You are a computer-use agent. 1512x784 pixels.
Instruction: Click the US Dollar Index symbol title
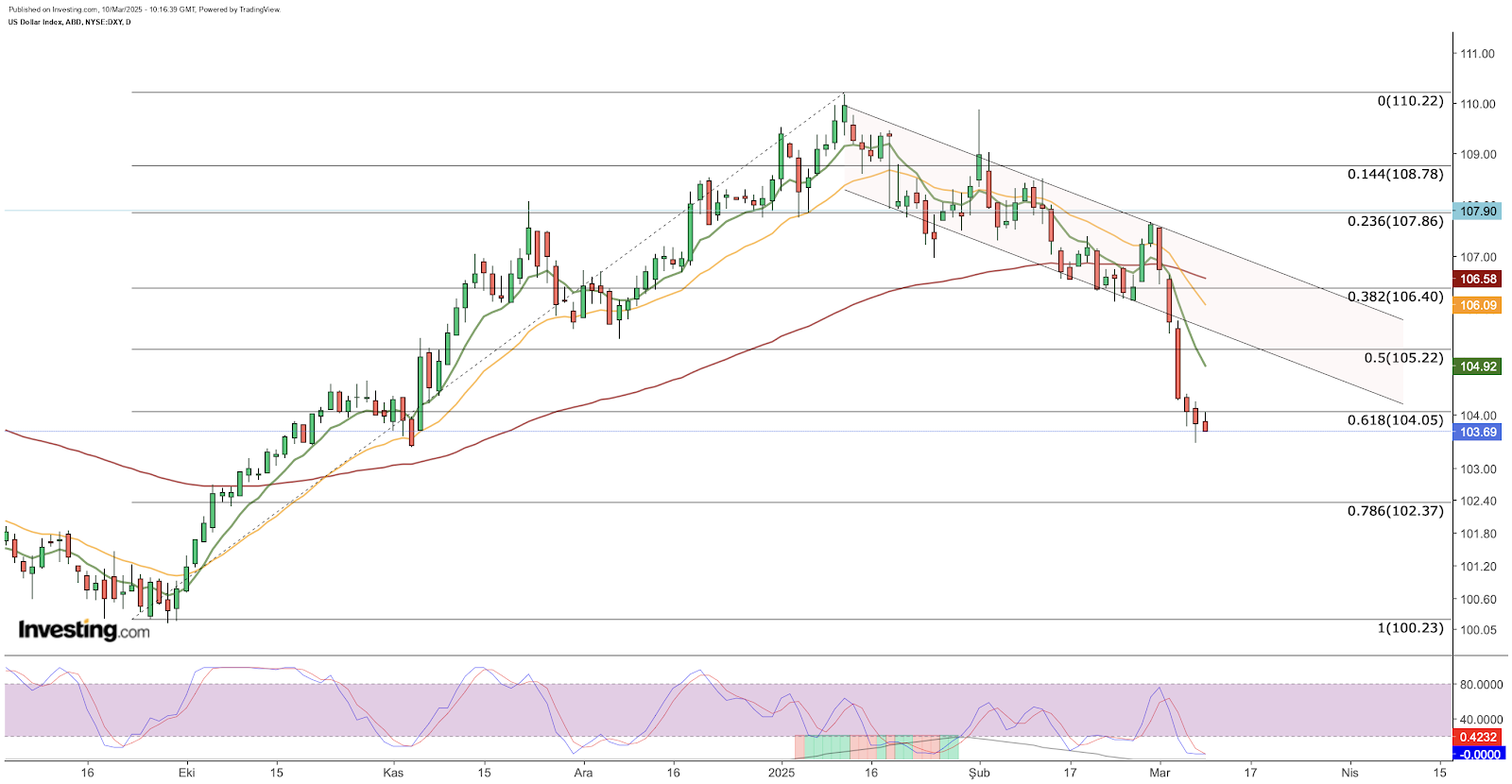tap(70, 22)
